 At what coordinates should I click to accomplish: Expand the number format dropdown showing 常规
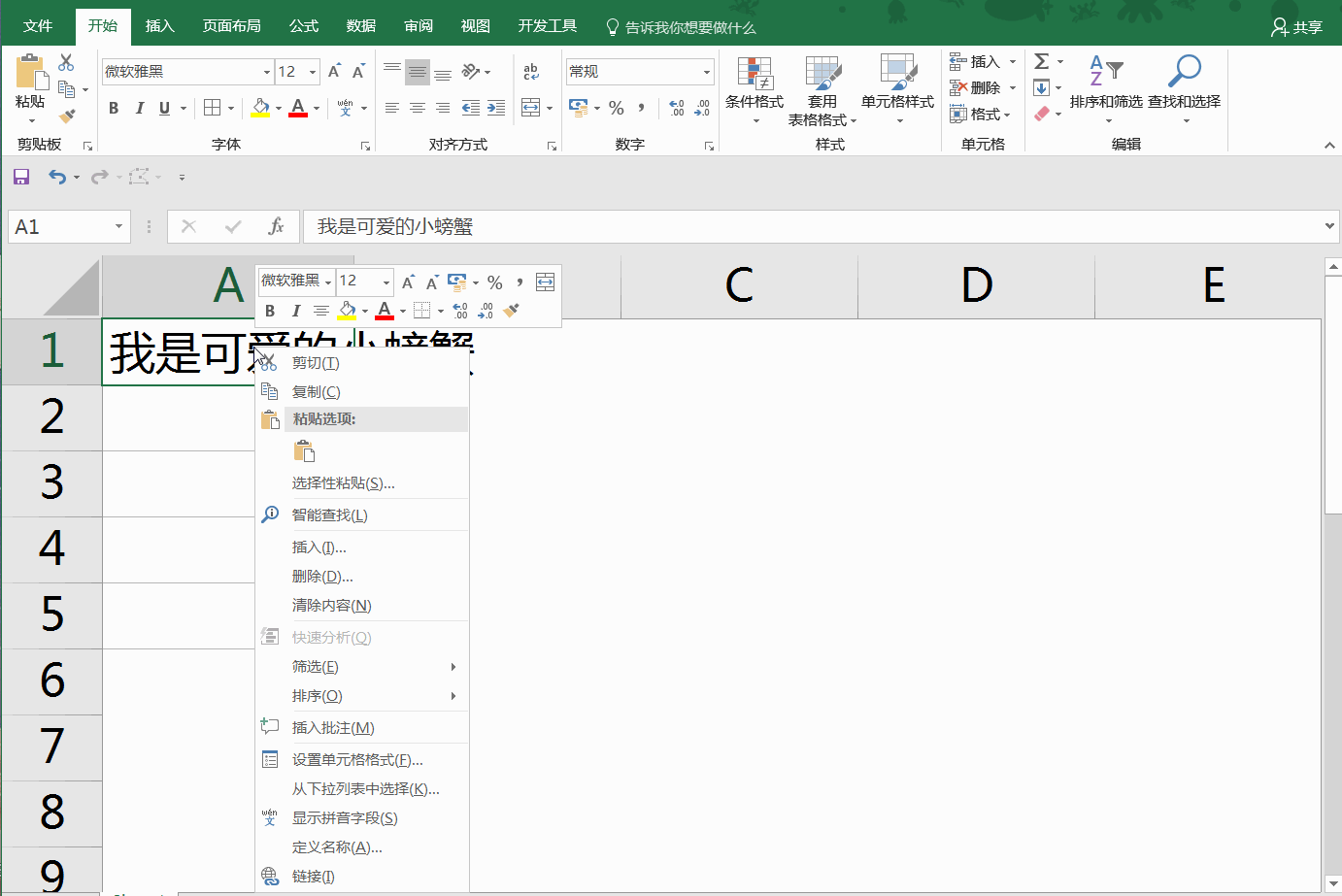(x=706, y=72)
